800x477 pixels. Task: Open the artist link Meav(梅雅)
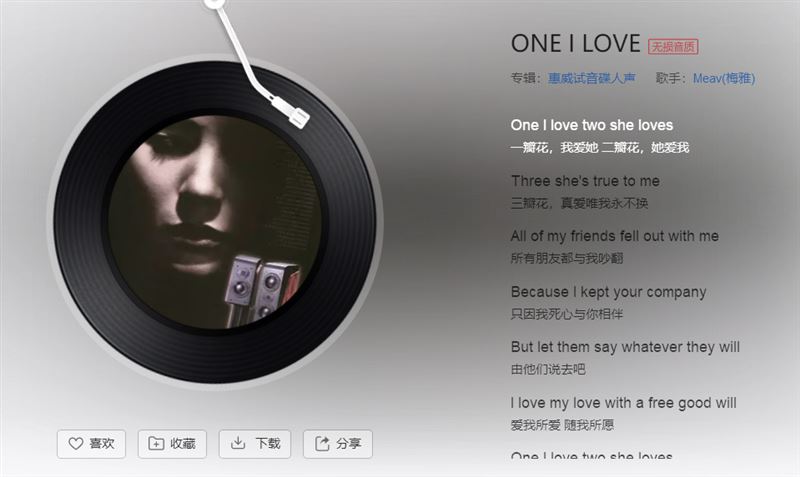(x=723, y=78)
